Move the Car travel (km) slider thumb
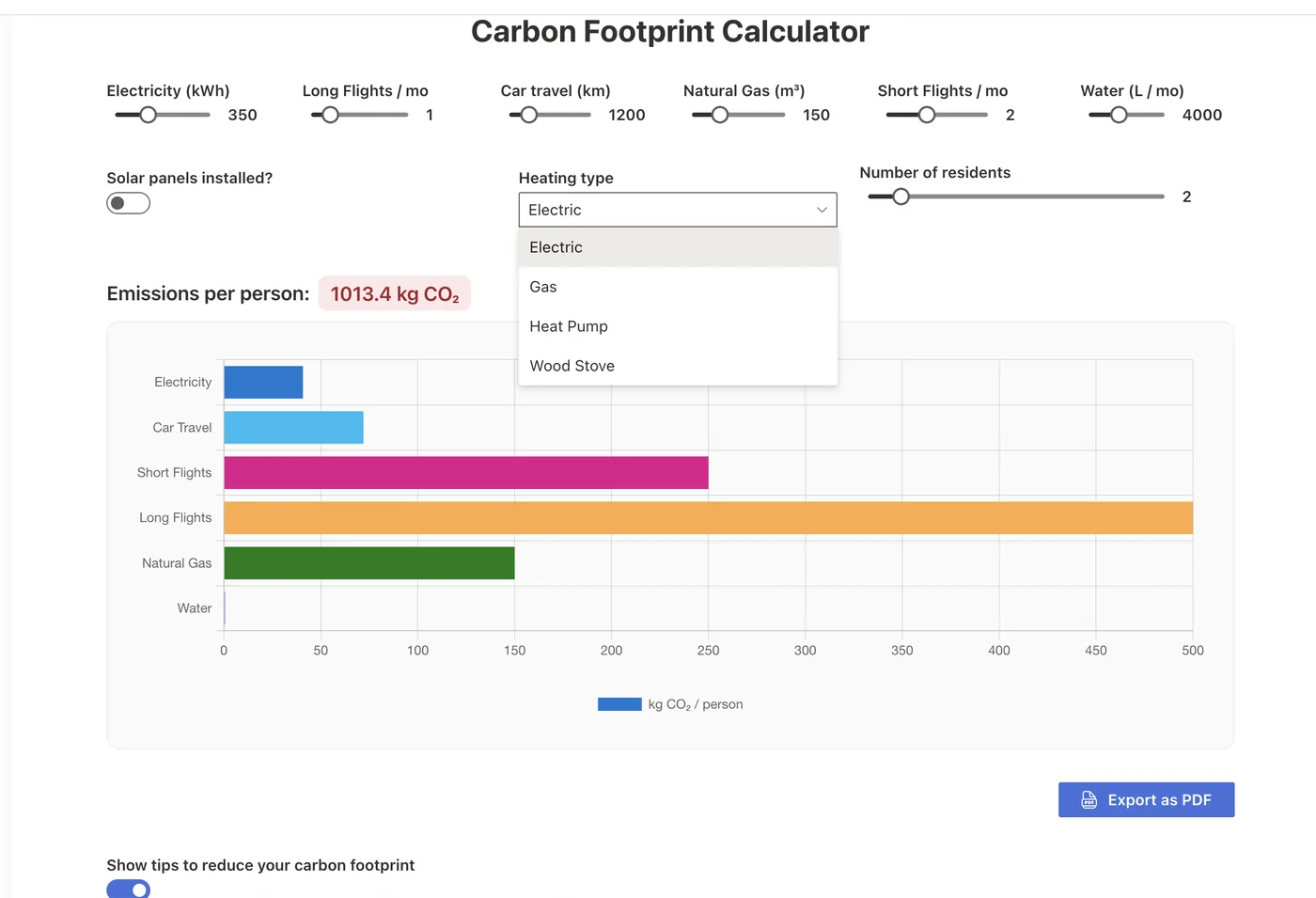Image resolution: width=1316 pixels, height=898 pixels. [529, 115]
